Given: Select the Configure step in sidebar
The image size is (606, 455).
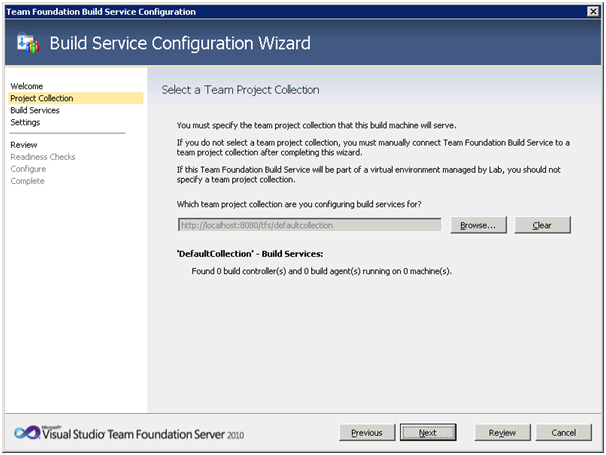Looking at the screenshot, I should point(28,169).
